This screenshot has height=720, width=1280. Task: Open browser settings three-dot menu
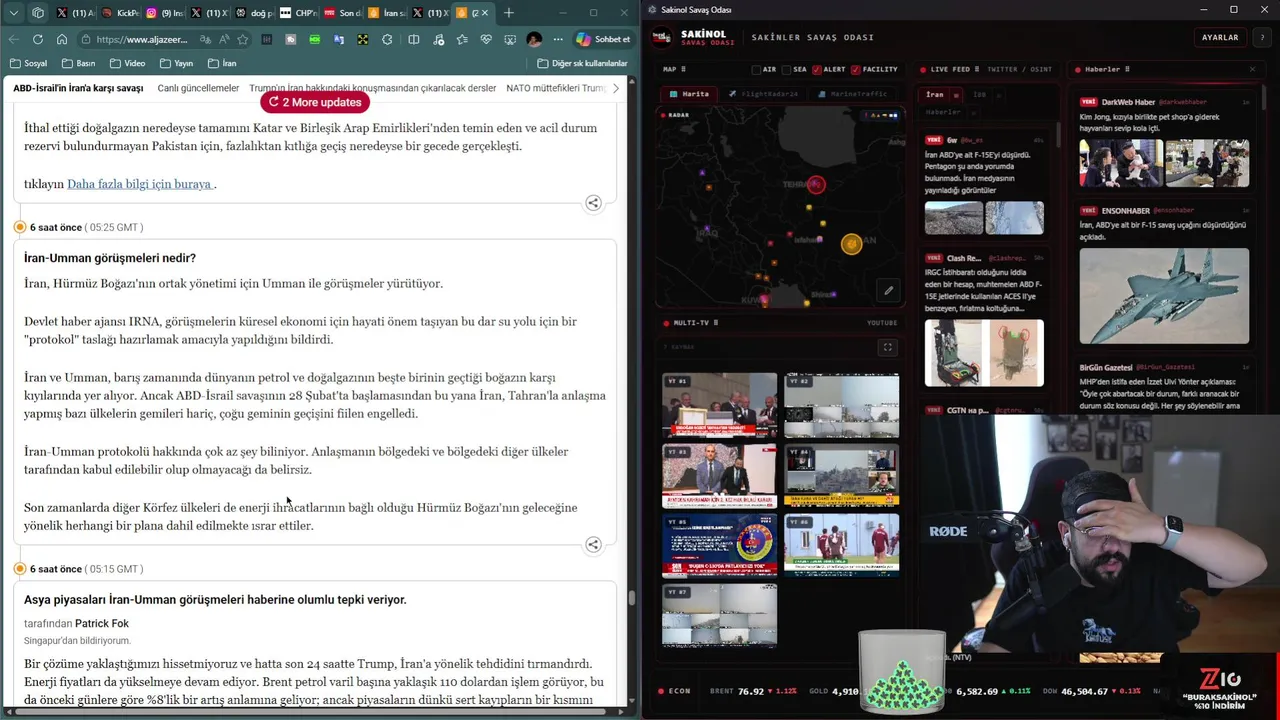click(558, 39)
